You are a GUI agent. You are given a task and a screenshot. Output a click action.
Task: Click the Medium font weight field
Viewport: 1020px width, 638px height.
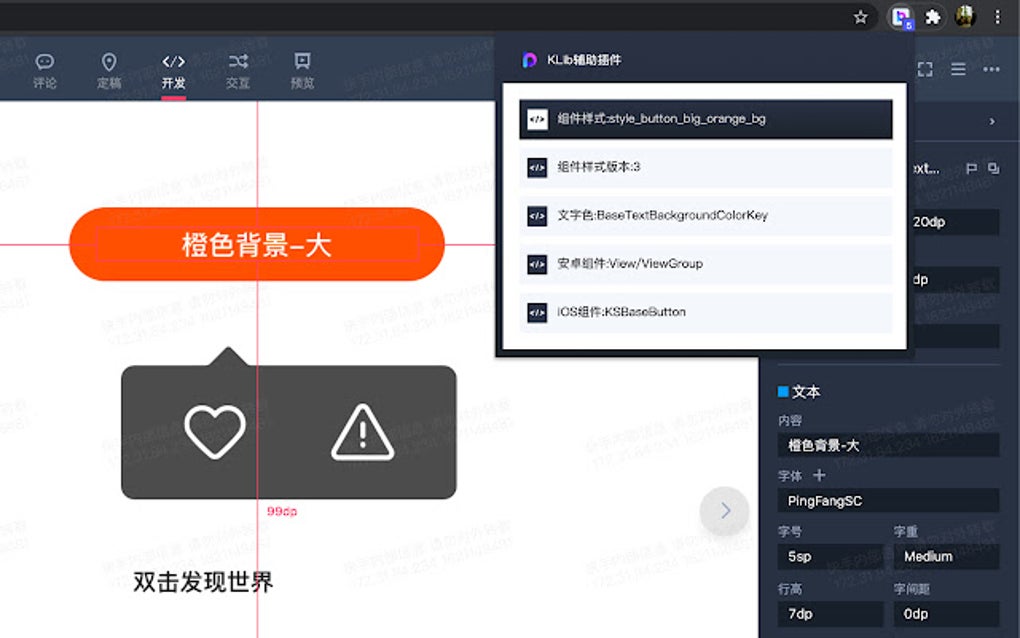click(946, 557)
